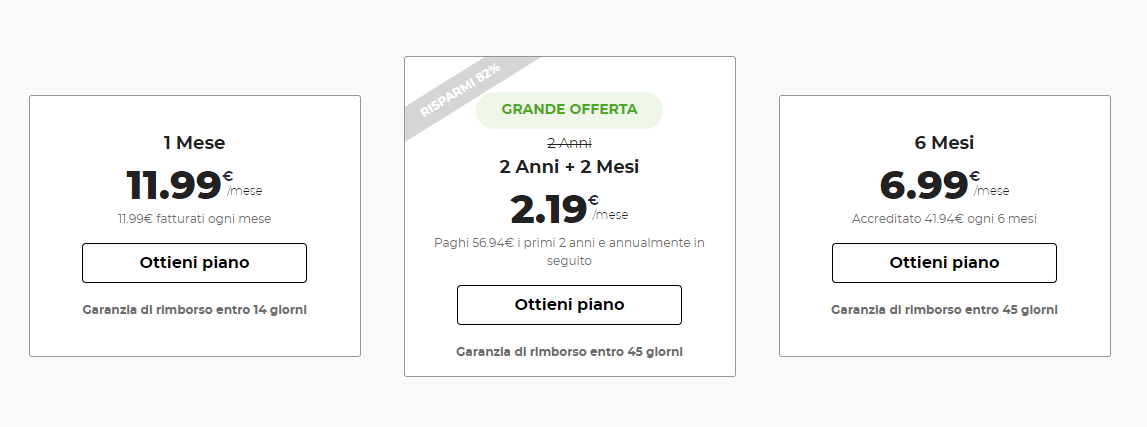This screenshot has width=1147, height=427.
Task: Click the 45-day guarantee under the 2-year plan
Action: pos(569,352)
